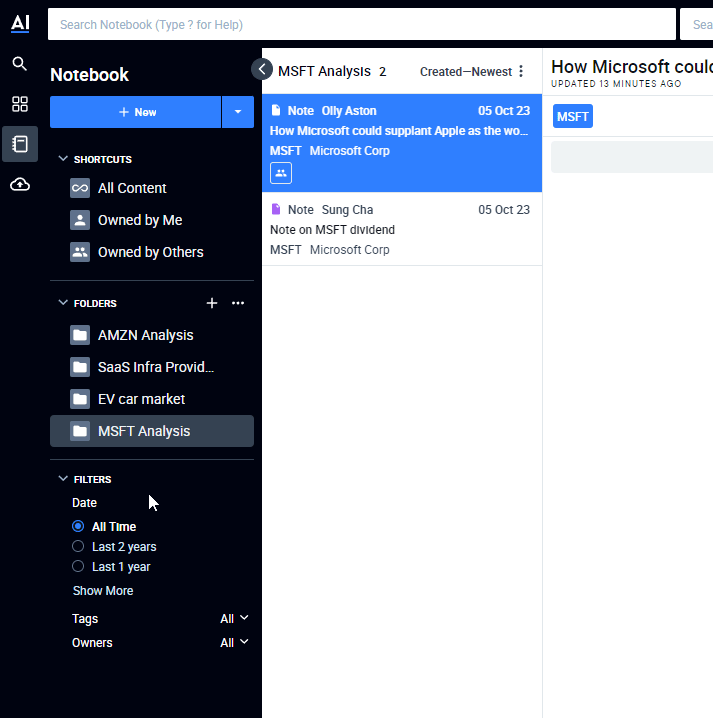Open the New button dropdown arrow
713x718 pixels.
click(238, 112)
